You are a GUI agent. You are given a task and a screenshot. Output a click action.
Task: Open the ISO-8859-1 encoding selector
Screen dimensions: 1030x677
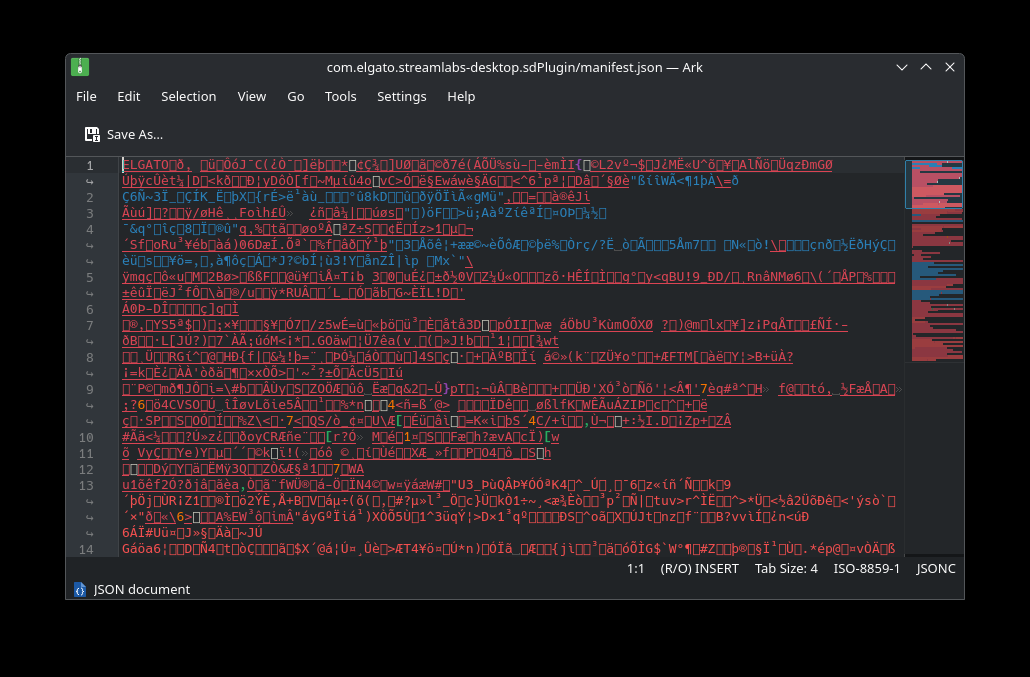[x=866, y=569]
